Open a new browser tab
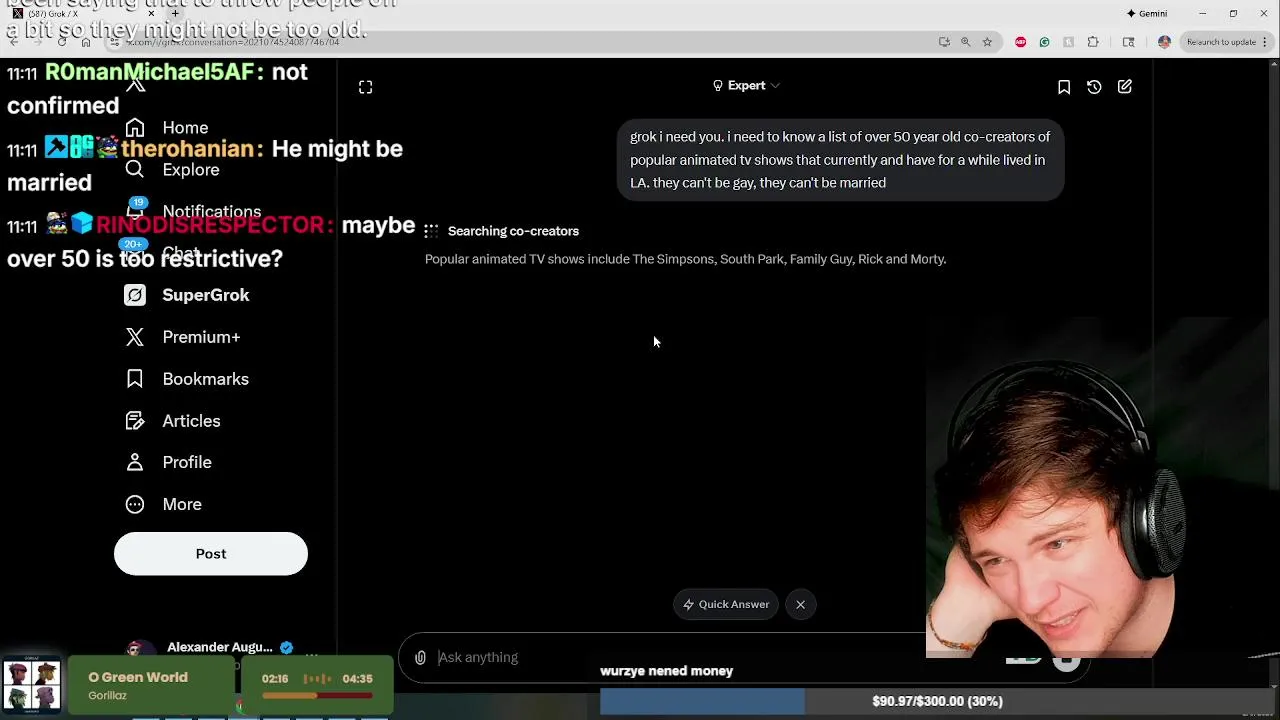The width and height of the screenshot is (1280, 720). [x=175, y=13]
